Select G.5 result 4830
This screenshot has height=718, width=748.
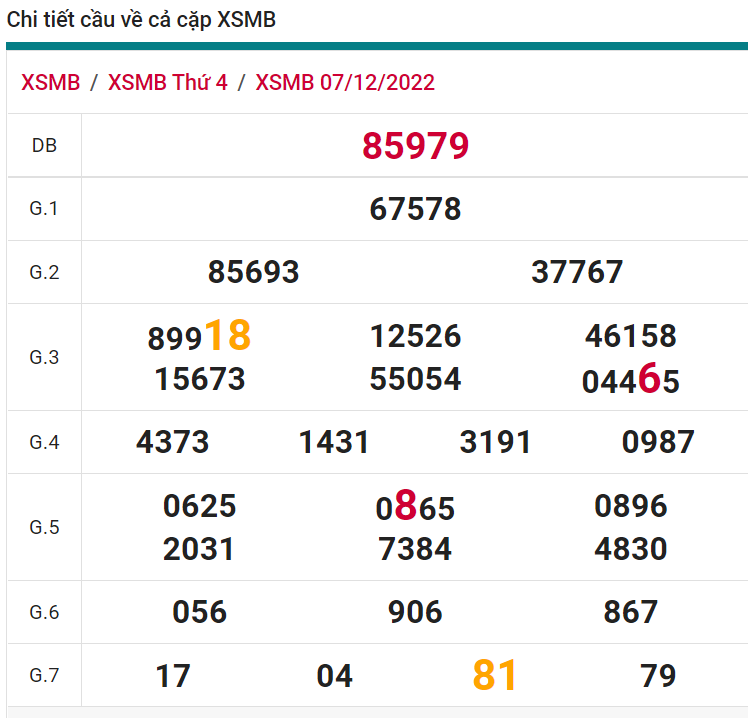pyautogui.click(x=630, y=549)
